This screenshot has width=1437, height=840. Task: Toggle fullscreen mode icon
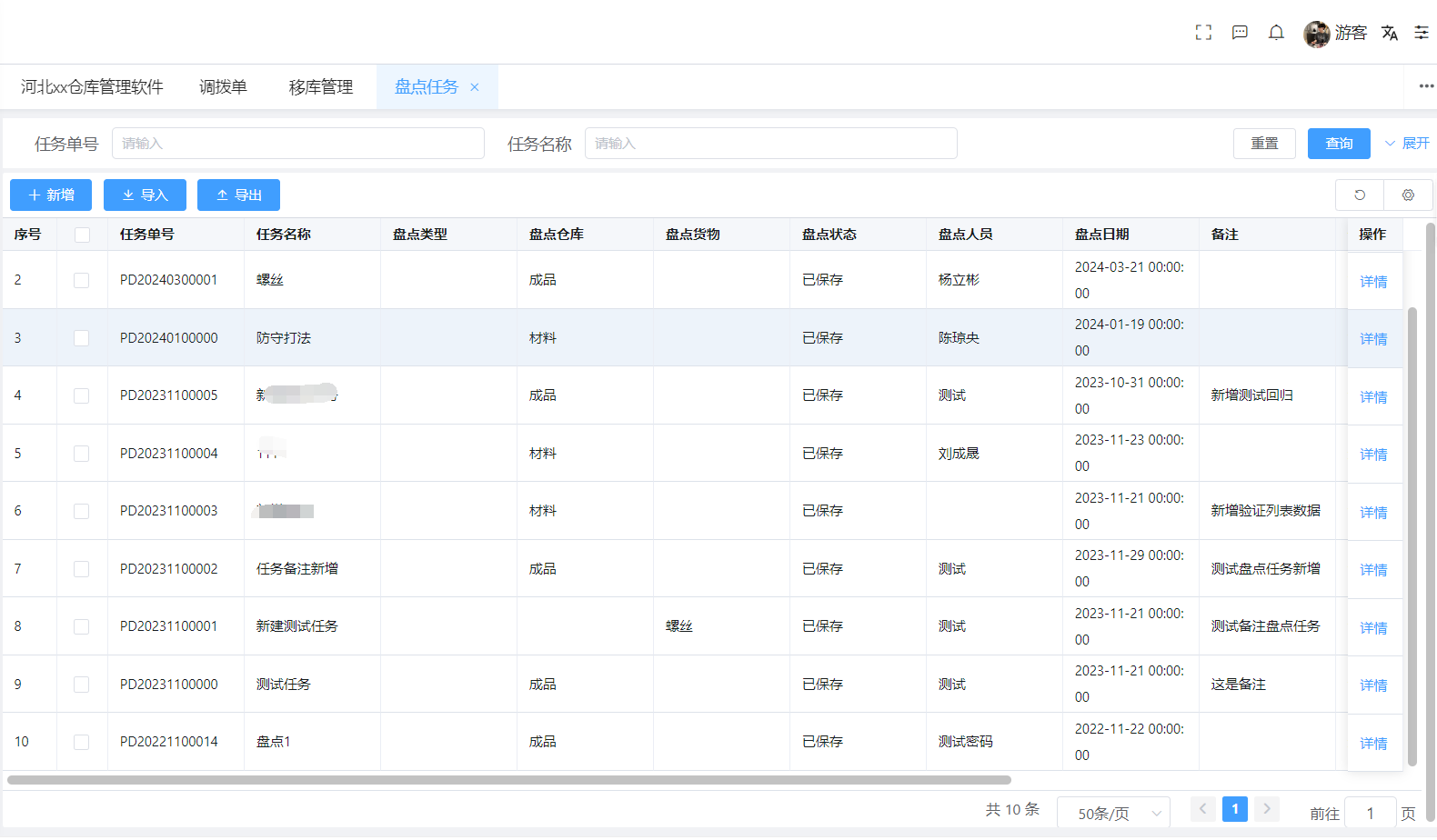click(1203, 33)
